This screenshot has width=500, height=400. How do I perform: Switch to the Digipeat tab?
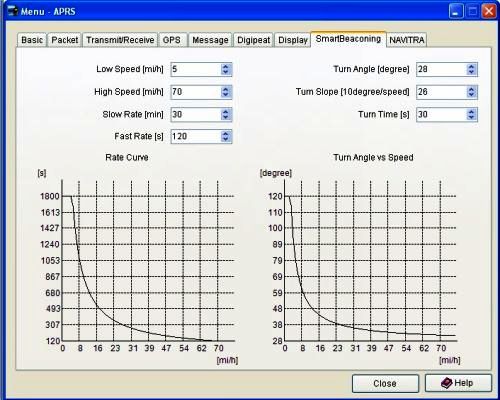click(x=253, y=40)
